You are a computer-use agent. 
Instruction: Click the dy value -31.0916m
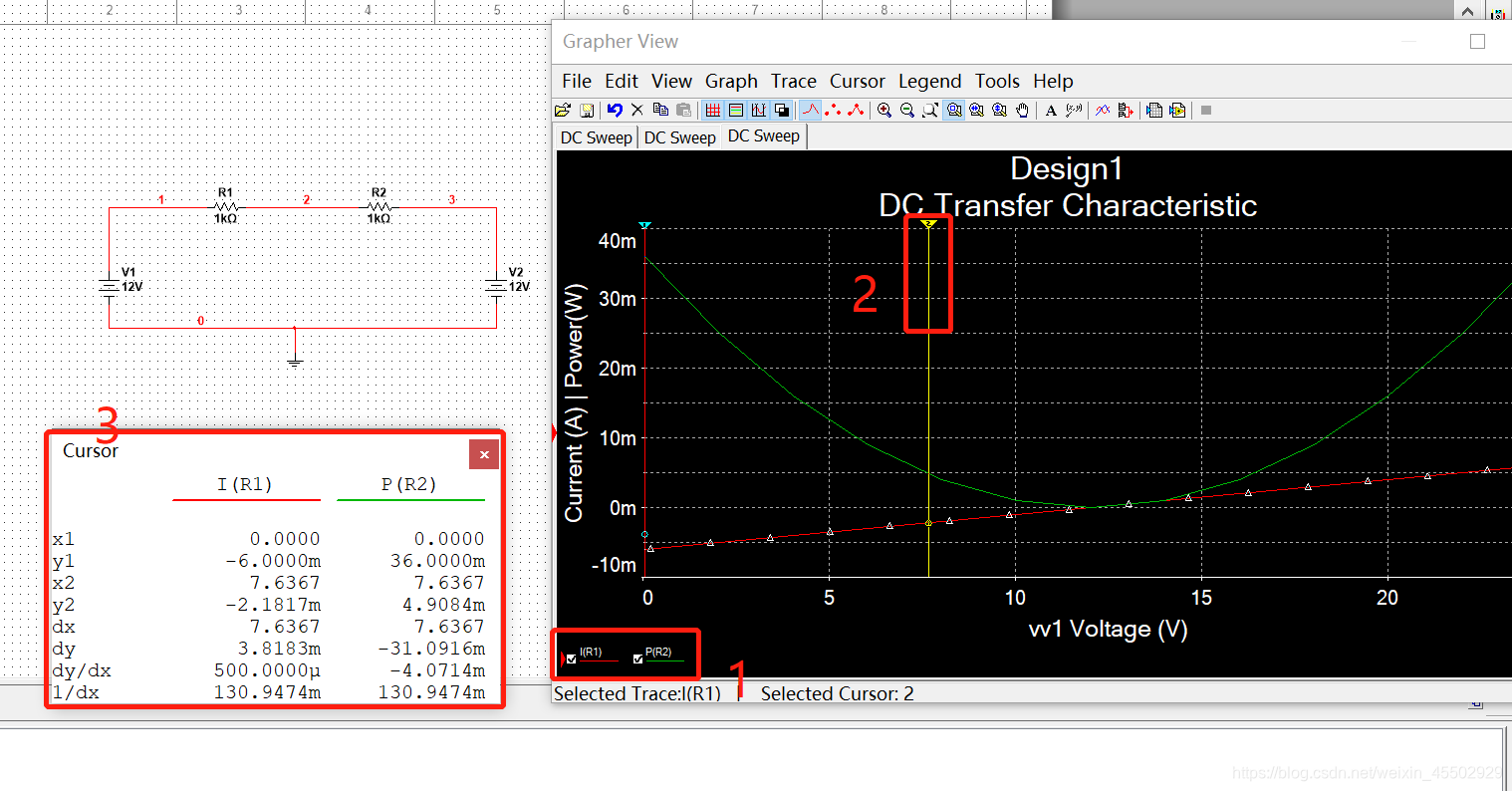point(432,649)
